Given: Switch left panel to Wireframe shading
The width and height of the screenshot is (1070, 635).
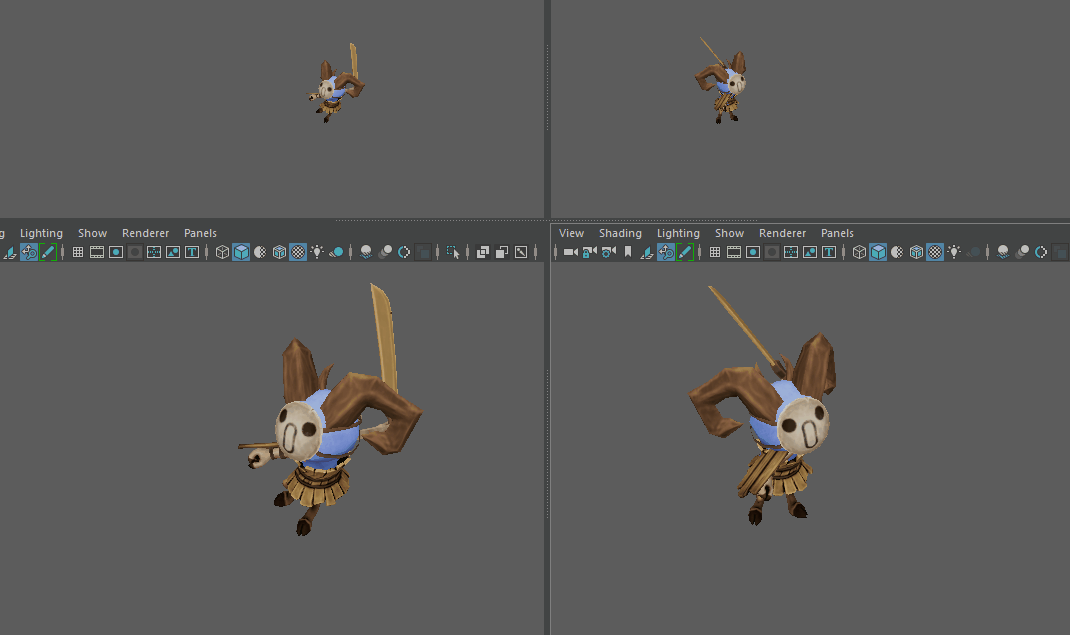Looking at the screenshot, I should [x=222, y=252].
